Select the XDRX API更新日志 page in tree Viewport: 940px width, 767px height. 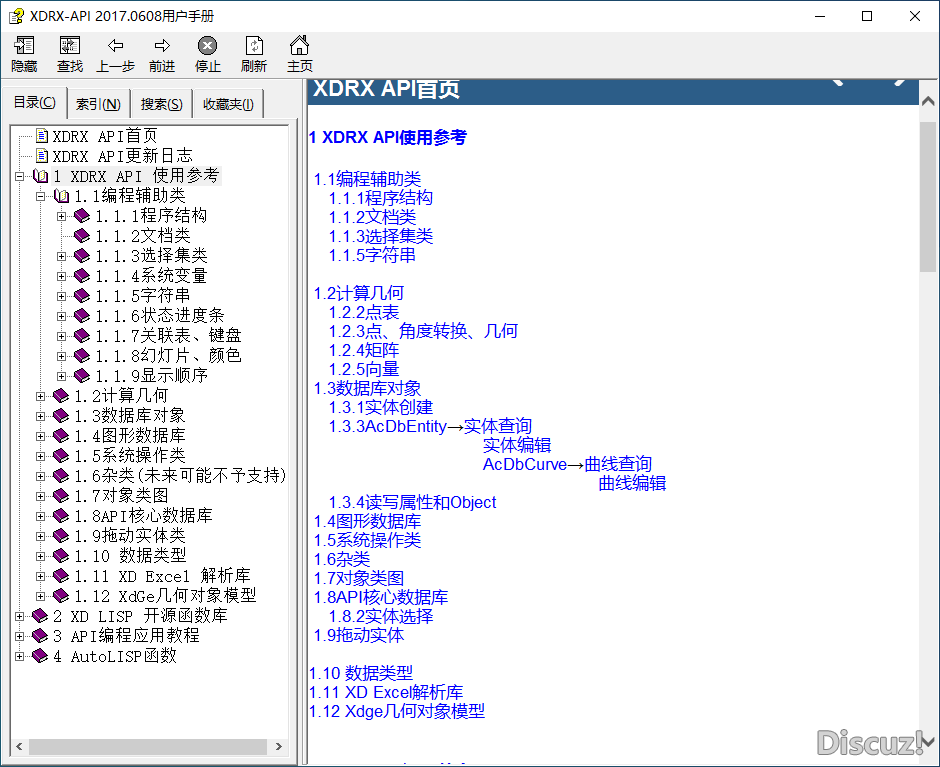point(122,156)
